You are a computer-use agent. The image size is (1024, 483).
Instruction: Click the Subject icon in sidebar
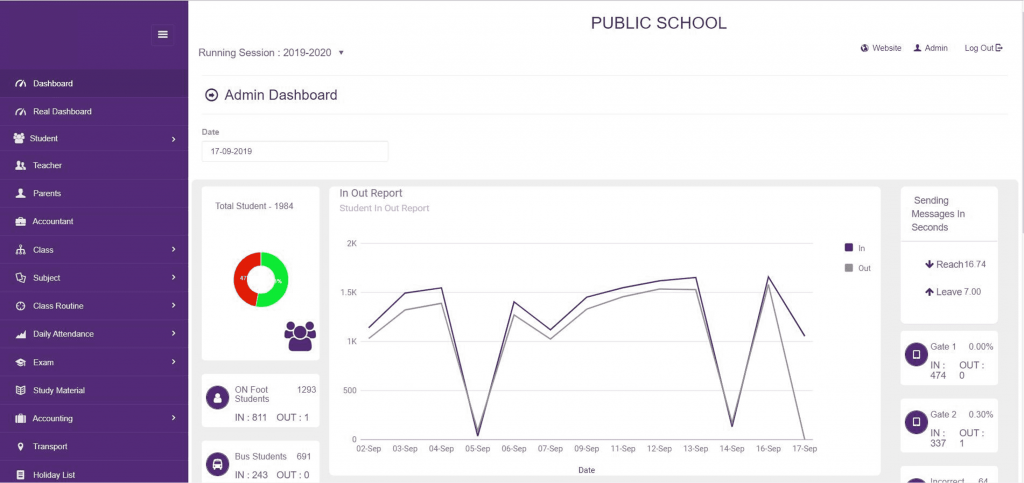[x=20, y=278]
